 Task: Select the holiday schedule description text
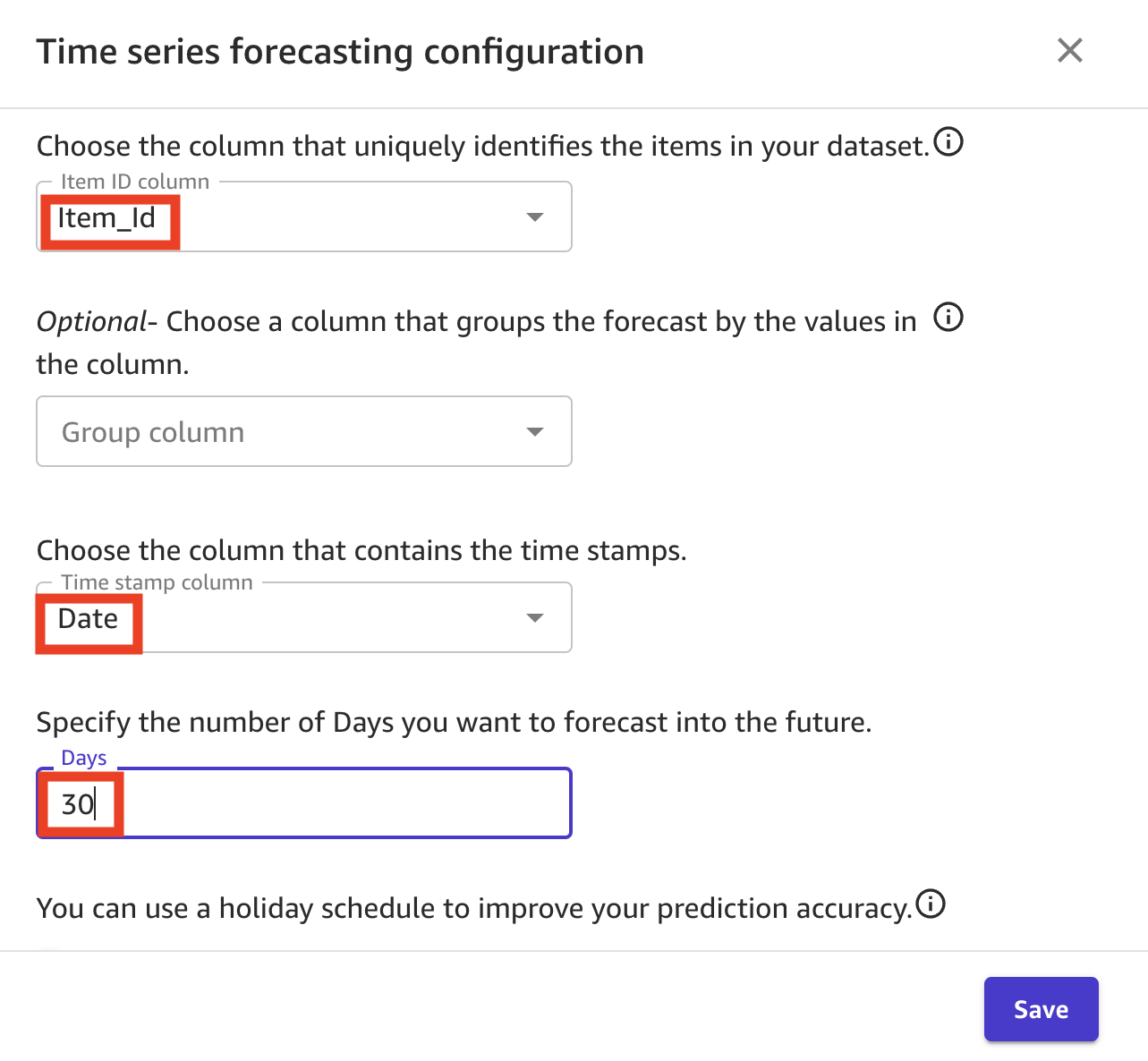[x=474, y=909]
